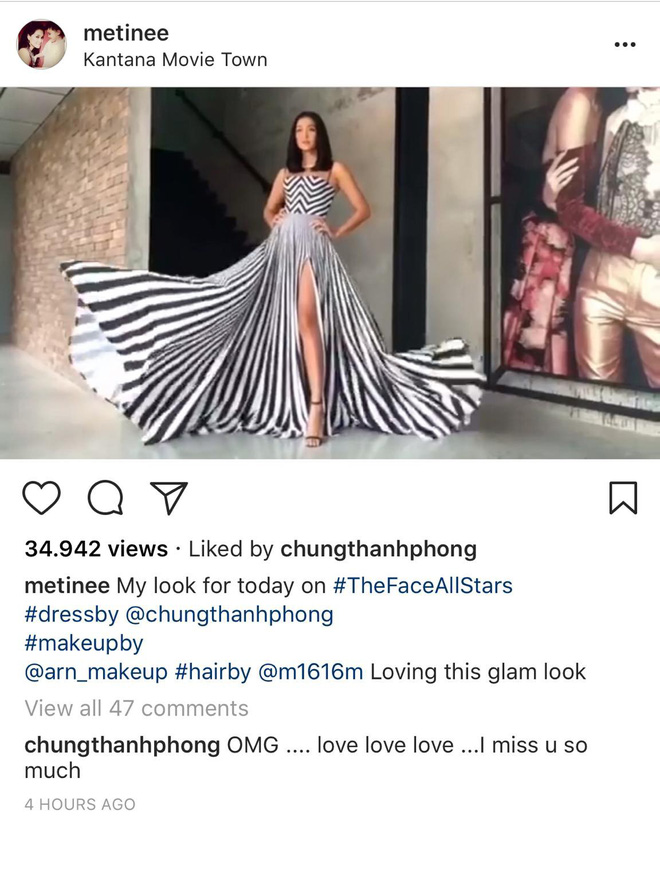Open #dressby hashtag

click(x=71, y=615)
